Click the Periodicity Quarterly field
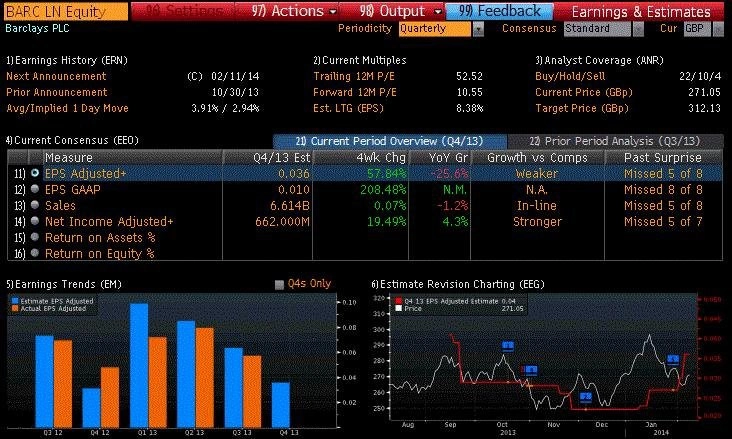This screenshot has height=439, width=732. [435, 29]
